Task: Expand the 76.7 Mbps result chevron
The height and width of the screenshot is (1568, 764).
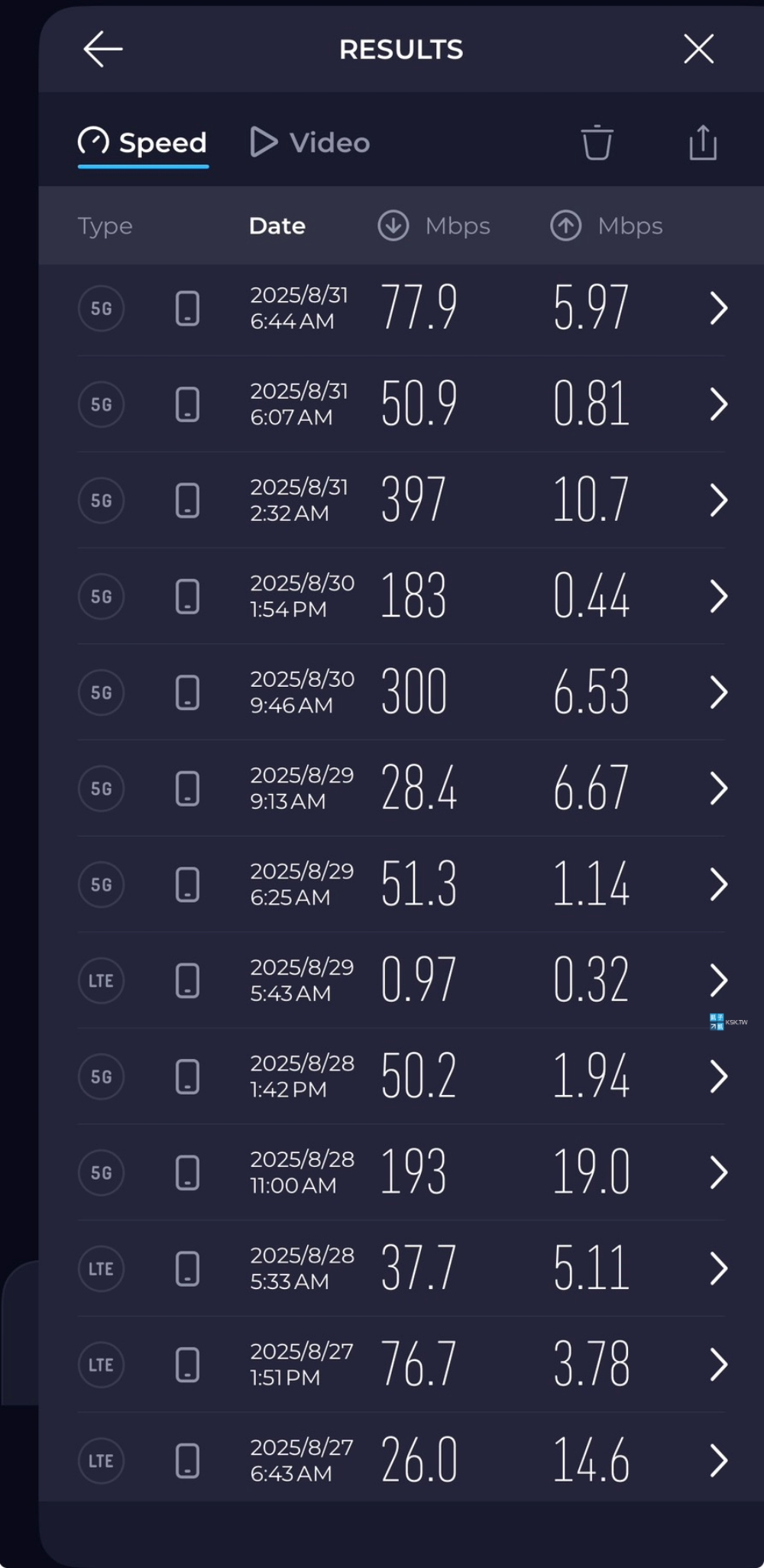Action: [x=718, y=1365]
